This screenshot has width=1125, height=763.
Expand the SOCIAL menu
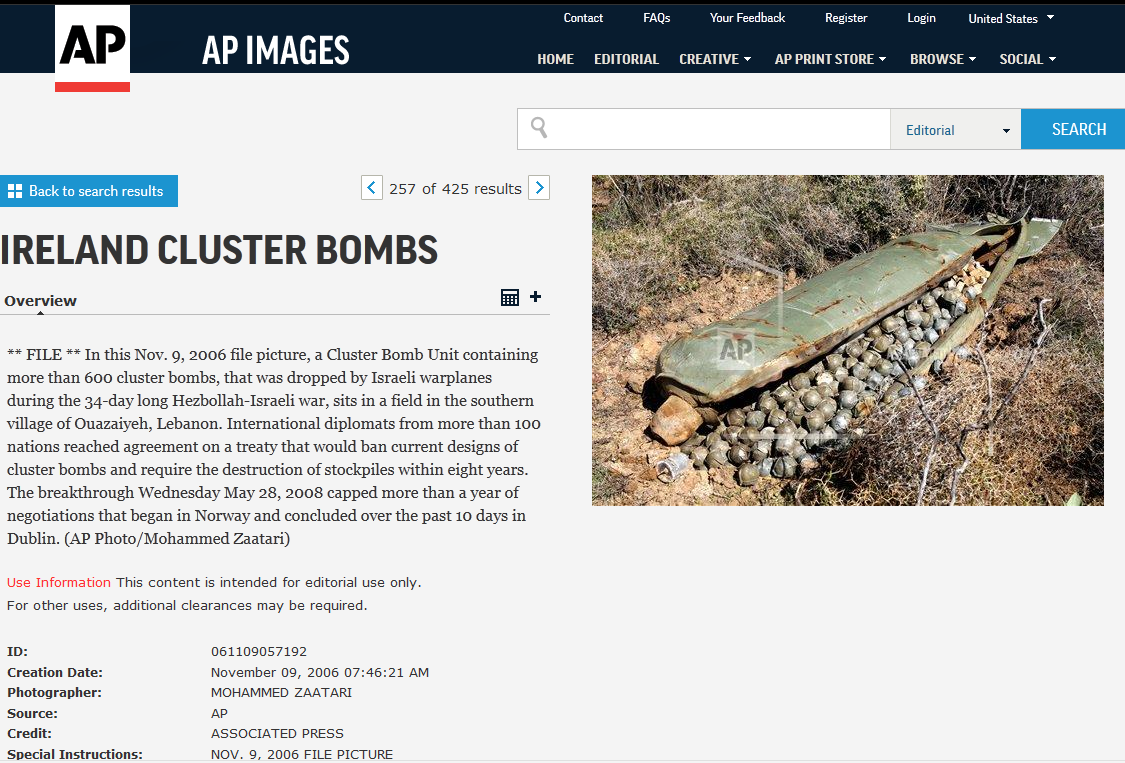pos(1027,59)
